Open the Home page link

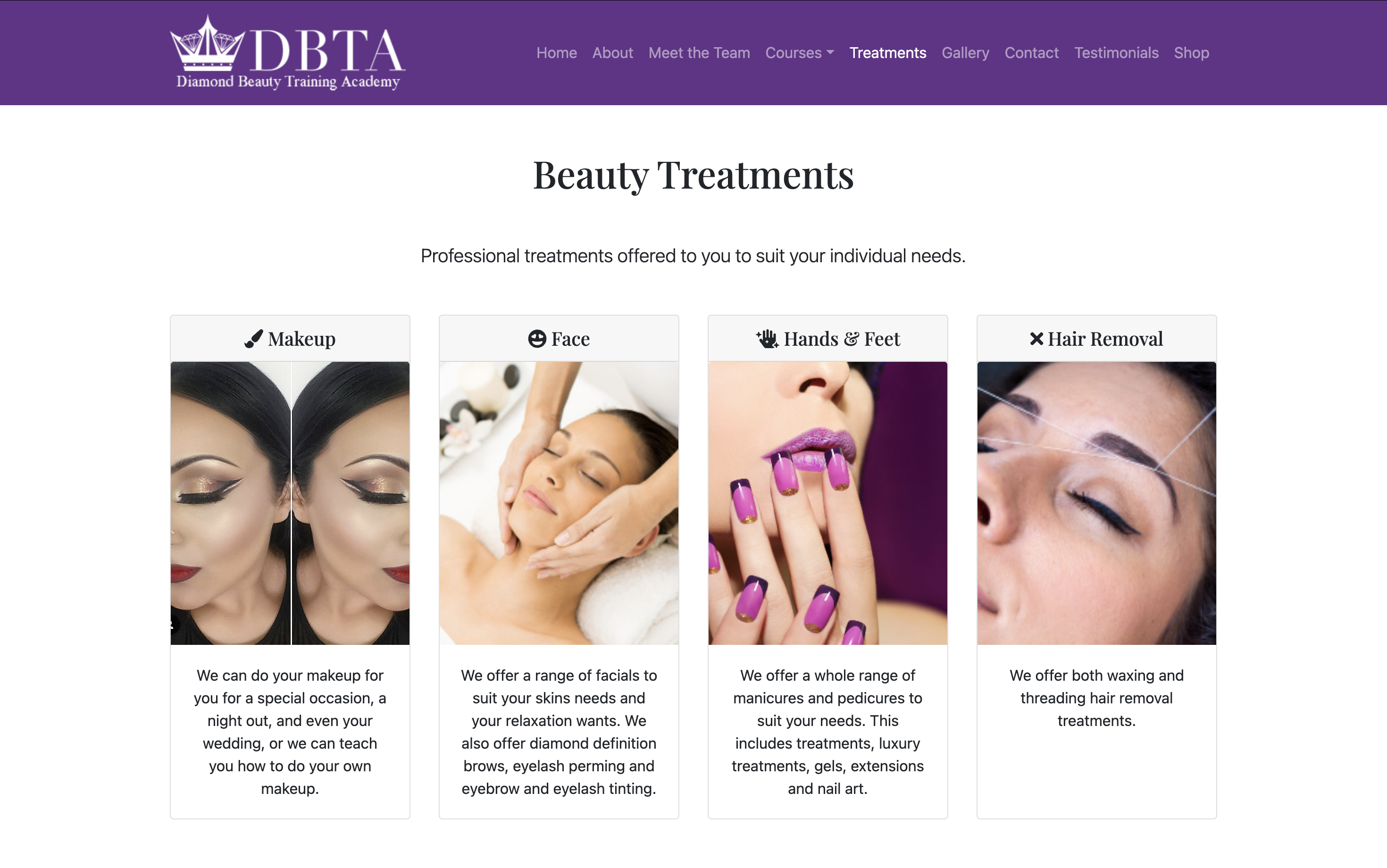click(556, 53)
